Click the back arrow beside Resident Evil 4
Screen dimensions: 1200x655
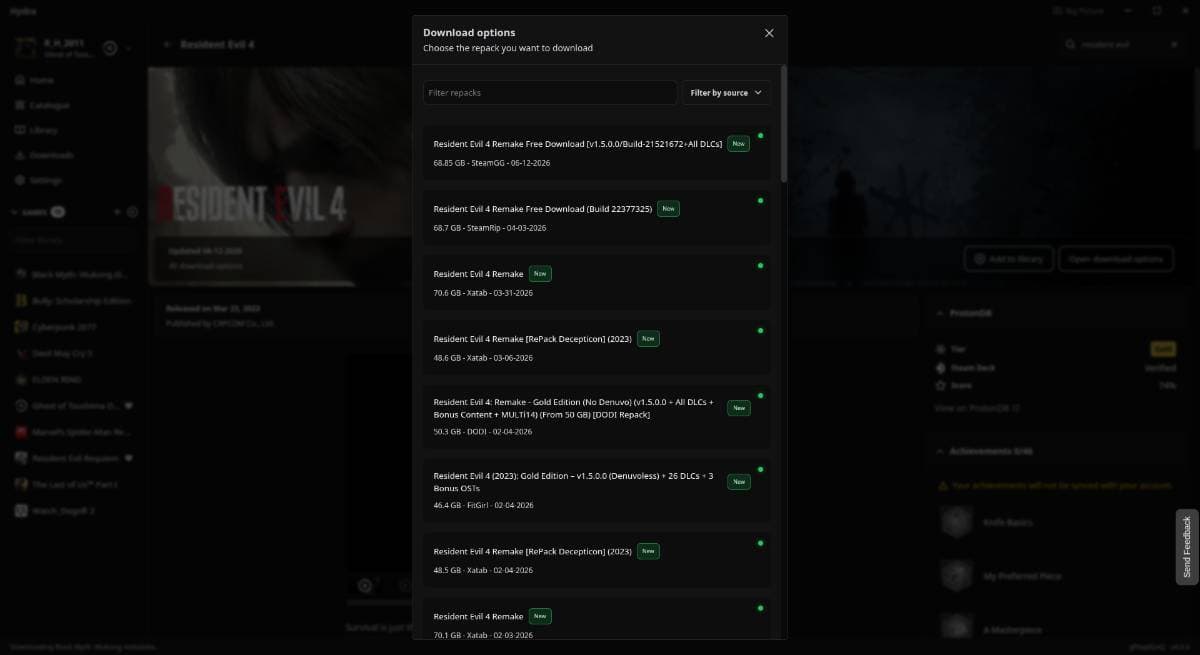pos(166,45)
